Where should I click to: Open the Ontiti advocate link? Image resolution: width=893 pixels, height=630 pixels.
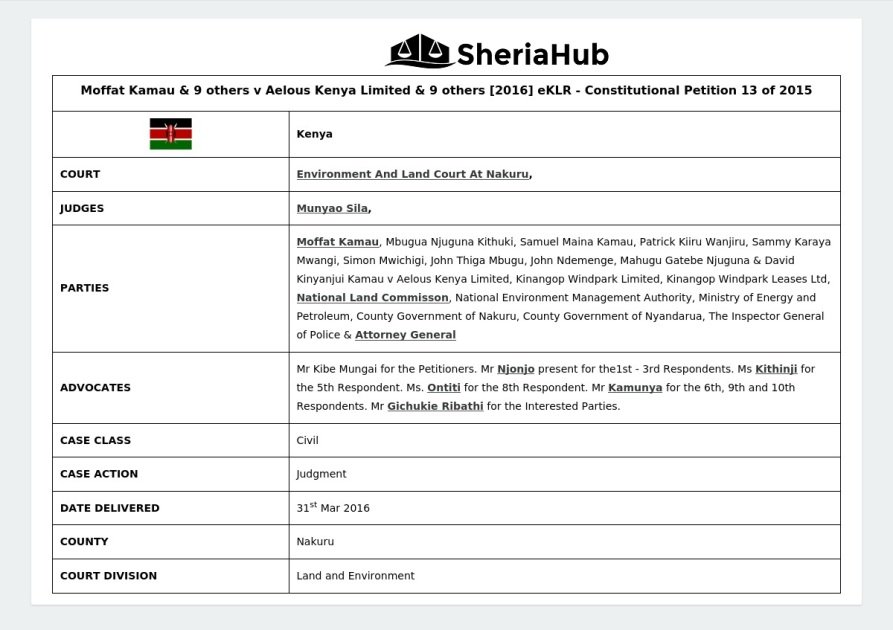pyautogui.click(x=444, y=387)
